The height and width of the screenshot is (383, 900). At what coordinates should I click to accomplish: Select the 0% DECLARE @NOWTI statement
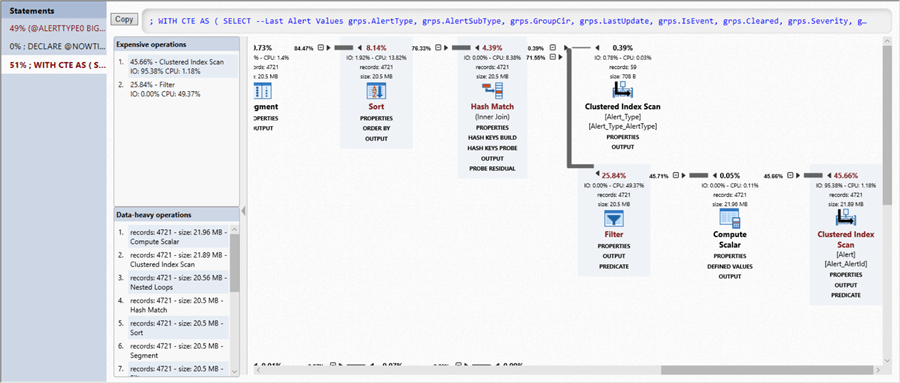pos(53,46)
